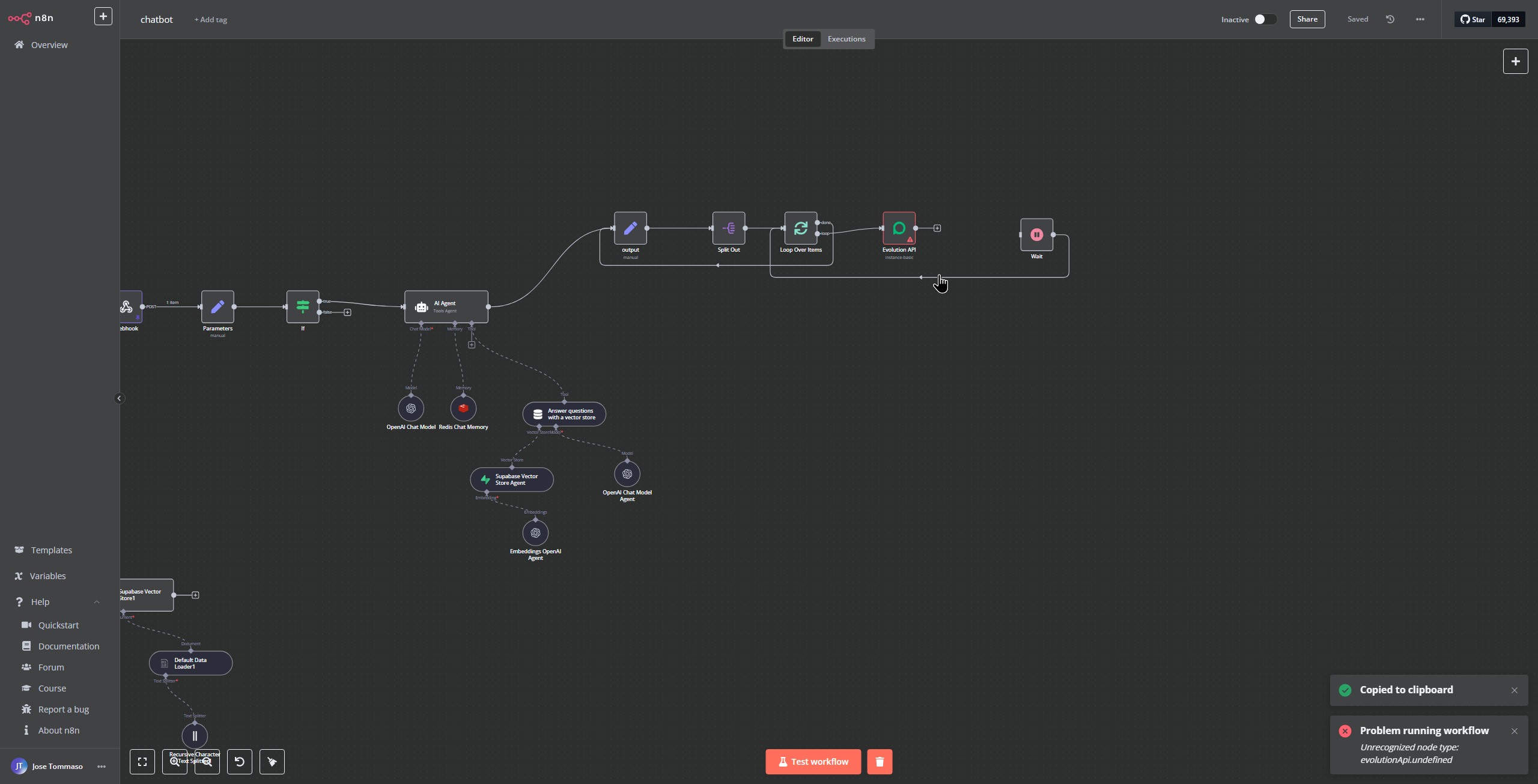Click the Share button
This screenshot has height=784, width=1538.
(x=1307, y=19)
